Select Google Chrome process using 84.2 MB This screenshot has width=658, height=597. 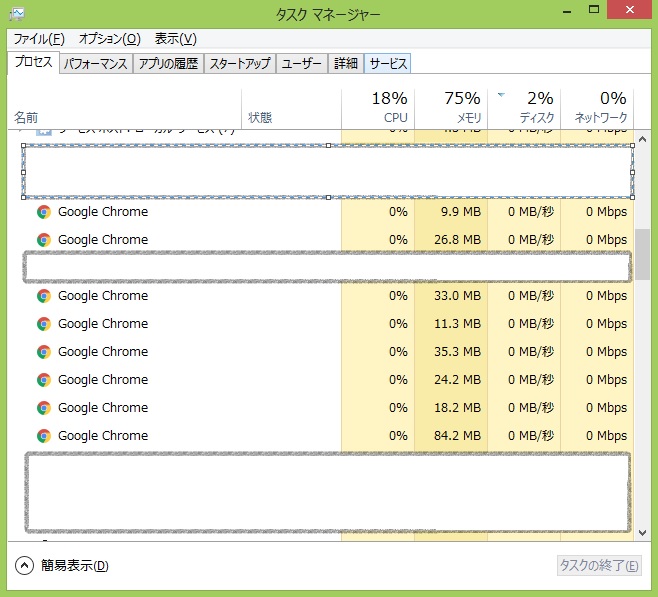[321, 436]
